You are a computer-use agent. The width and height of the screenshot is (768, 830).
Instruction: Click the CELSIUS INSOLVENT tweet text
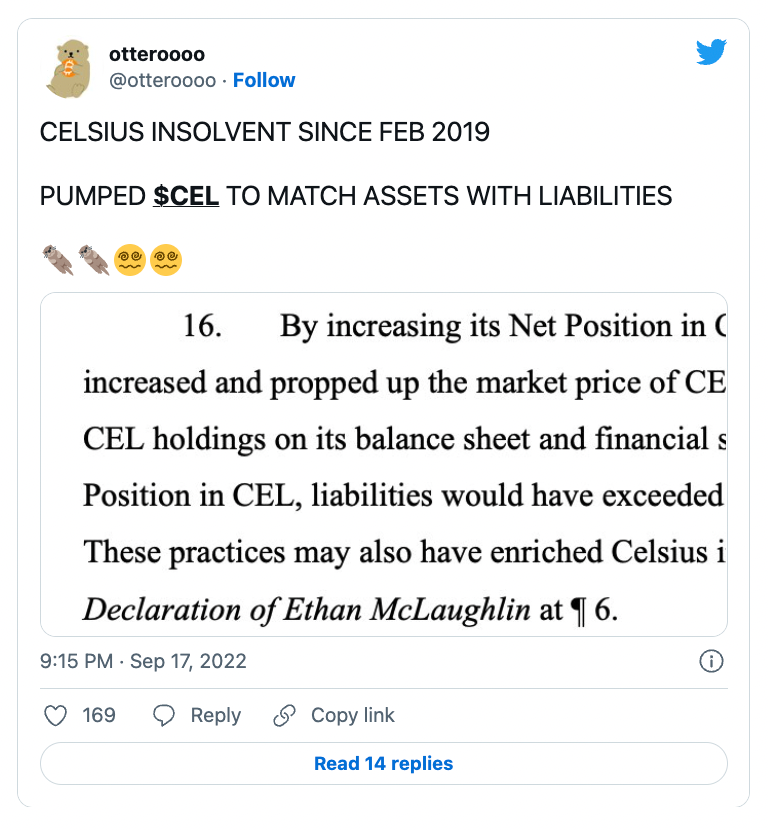click(265, 132)
